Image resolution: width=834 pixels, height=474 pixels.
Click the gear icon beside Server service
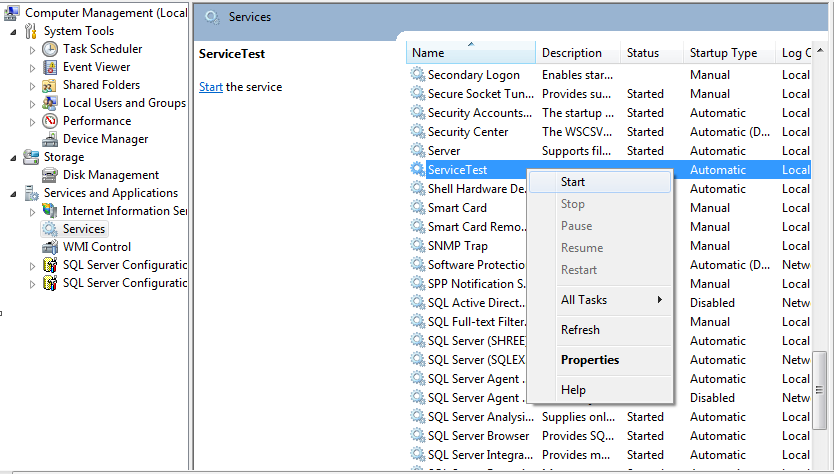(418, 151)
